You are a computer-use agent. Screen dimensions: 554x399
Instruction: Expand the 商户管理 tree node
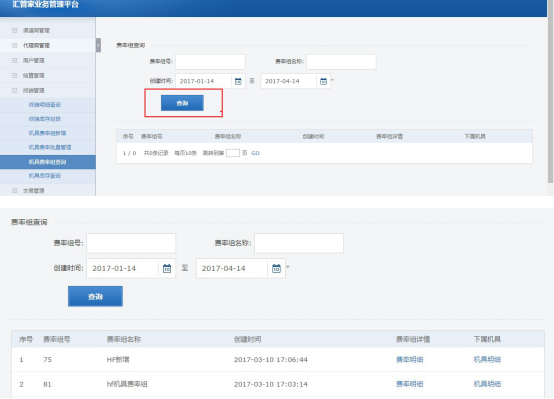tap(14, 60)
